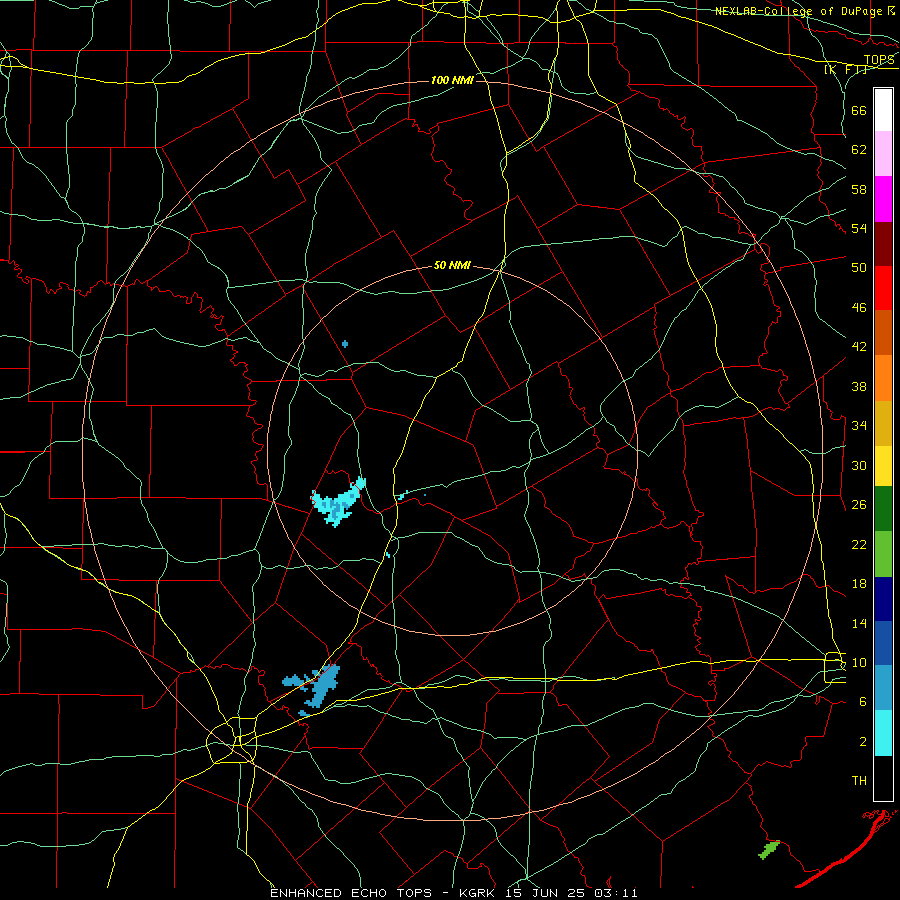Click the 42 legend value

pos(859,347)
